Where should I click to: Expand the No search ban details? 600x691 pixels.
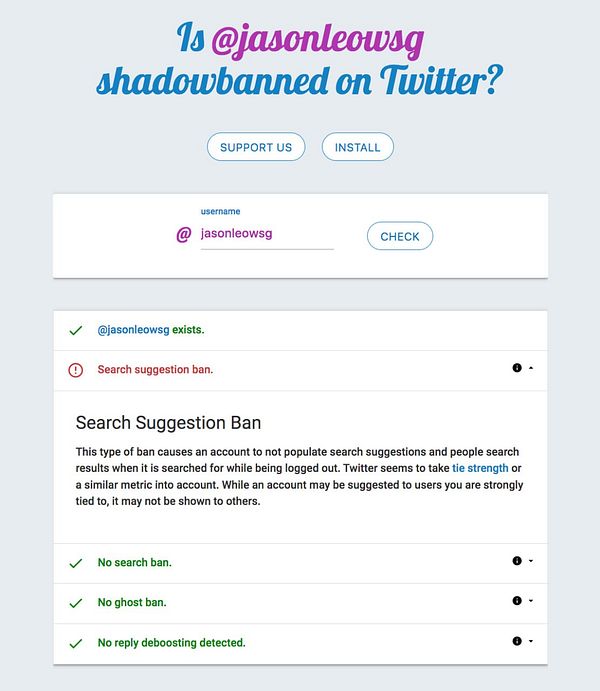[x=531, y=561]
